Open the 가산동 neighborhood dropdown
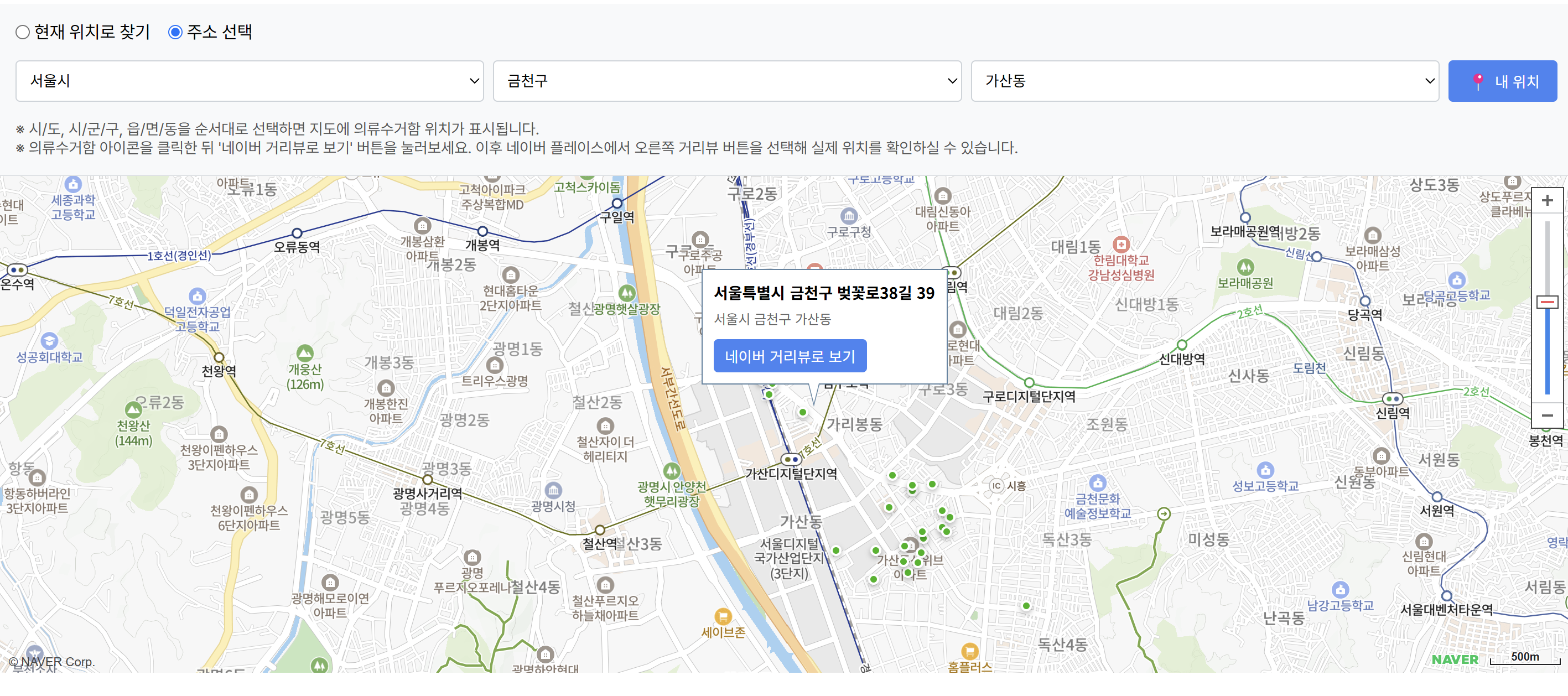The image size is (1568, 696). [x=1204, y=81]
